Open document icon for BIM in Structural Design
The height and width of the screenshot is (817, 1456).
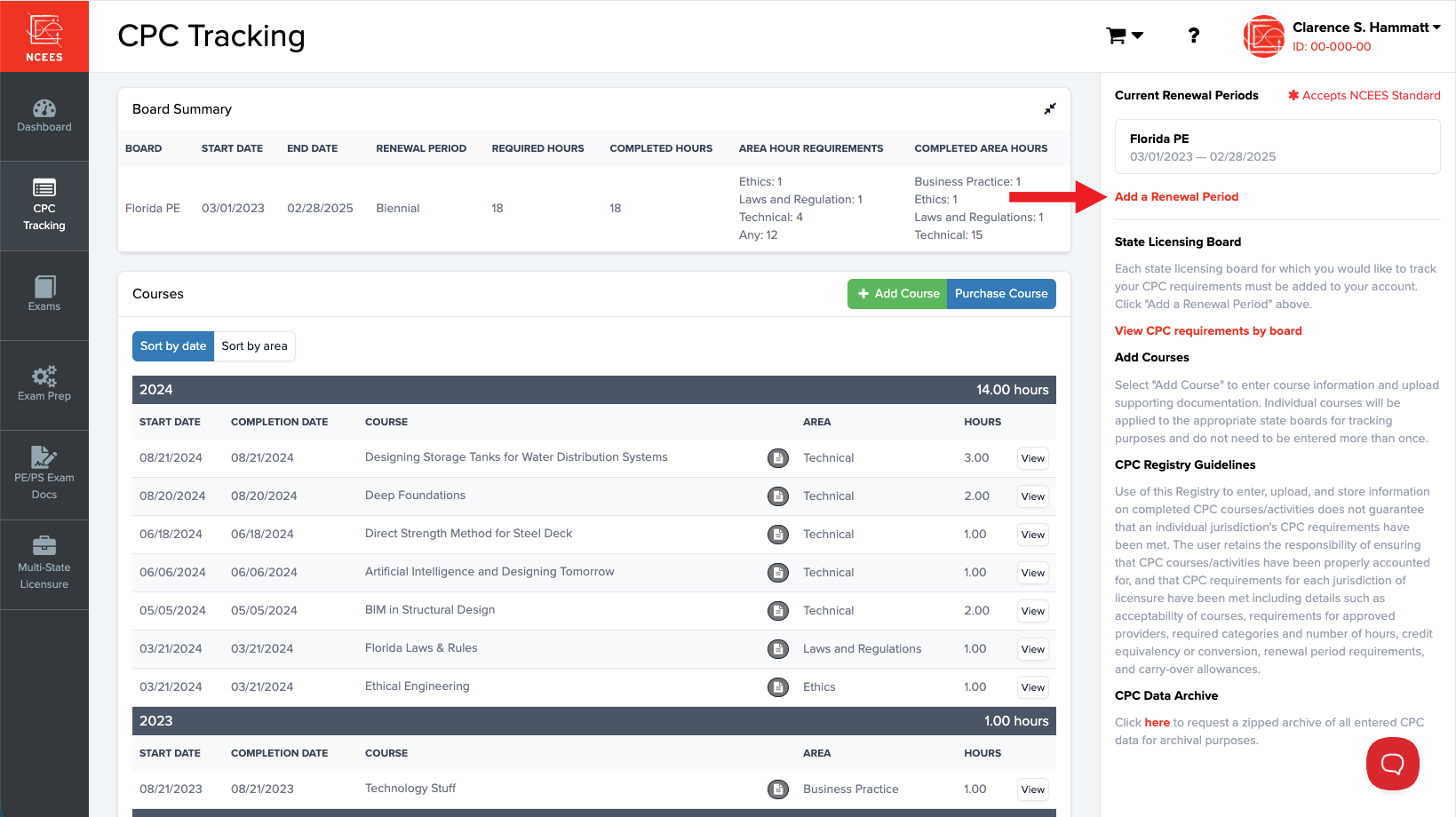click(778, 611)
